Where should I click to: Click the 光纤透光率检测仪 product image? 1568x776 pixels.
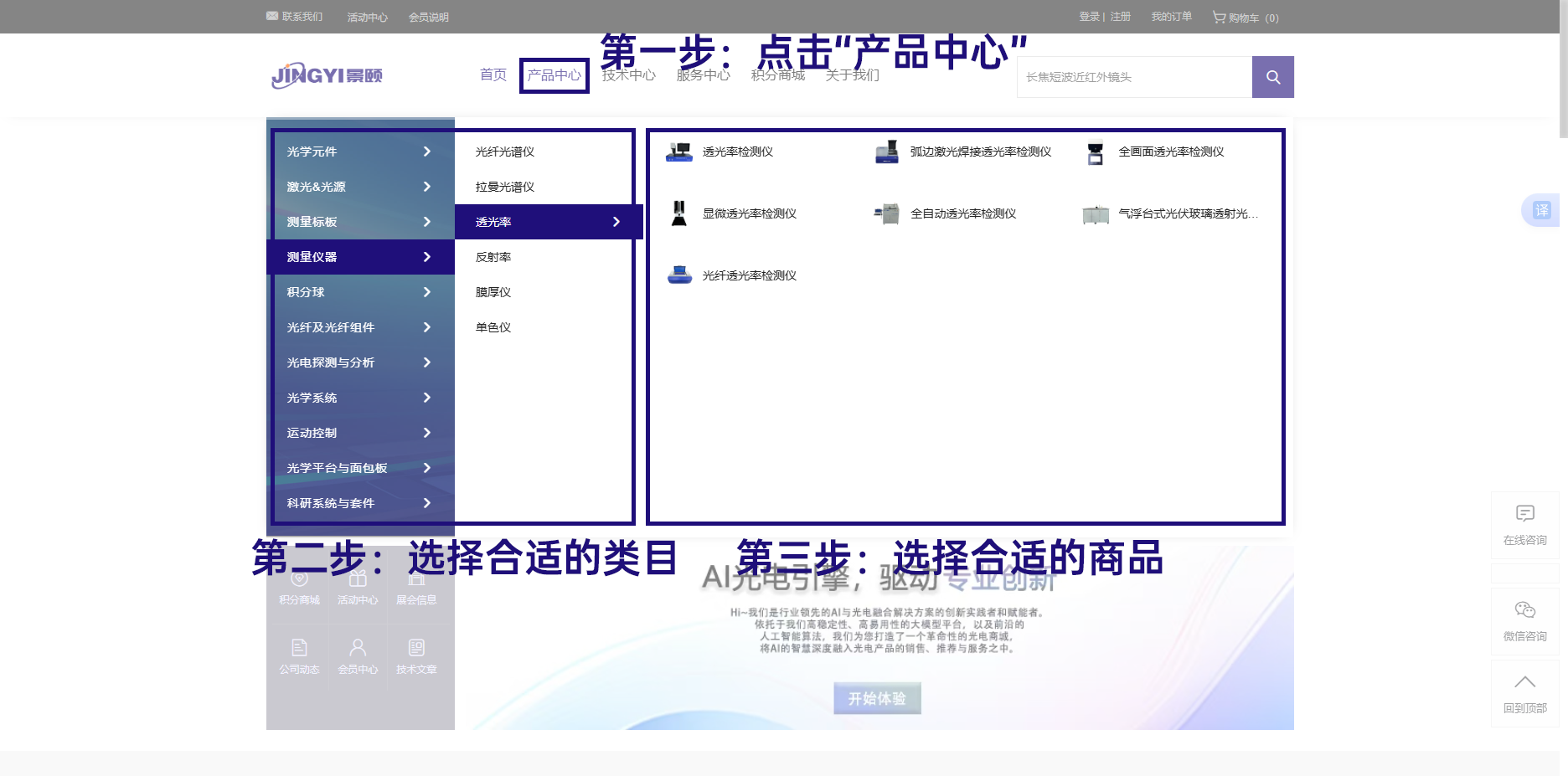click(678, 275)
